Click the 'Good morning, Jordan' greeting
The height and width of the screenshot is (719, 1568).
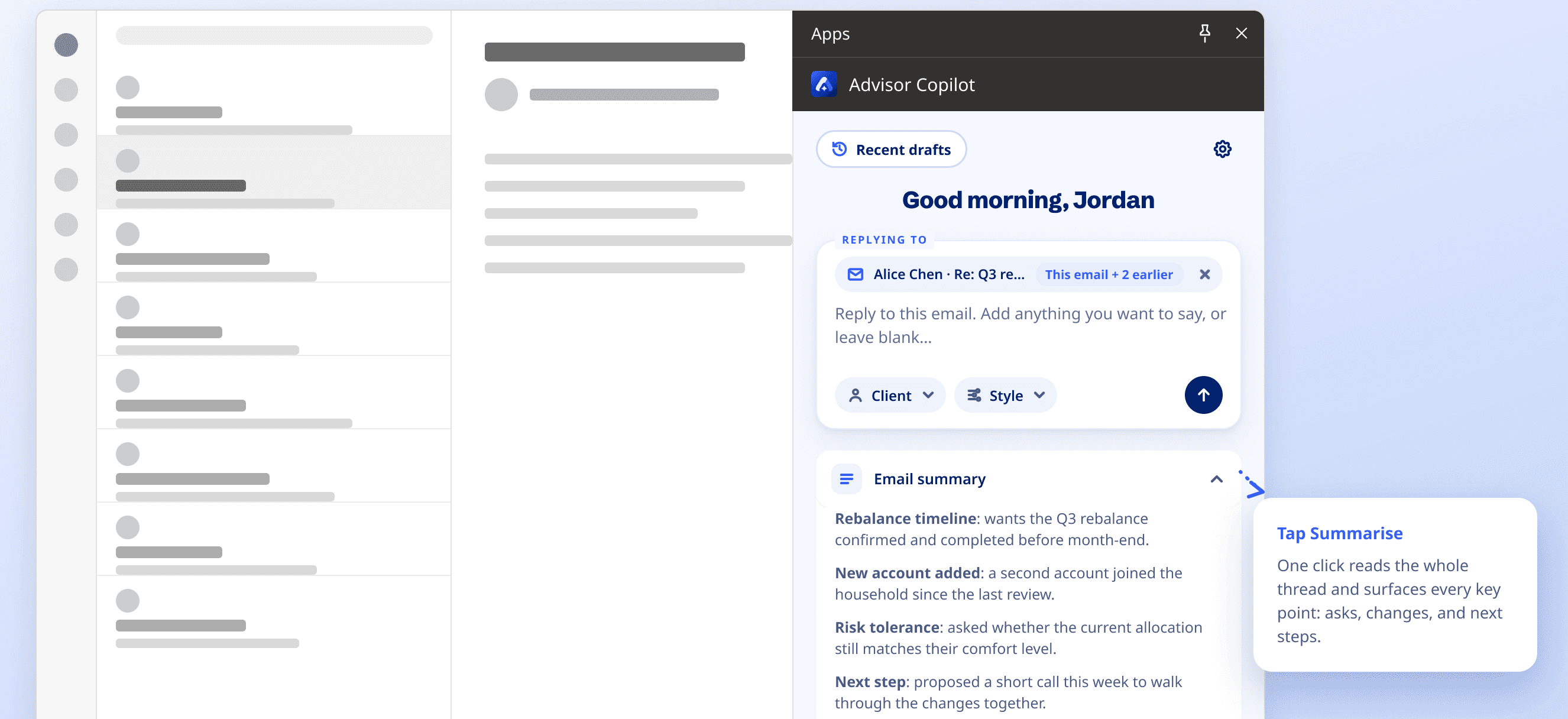tap(1028, 200)
